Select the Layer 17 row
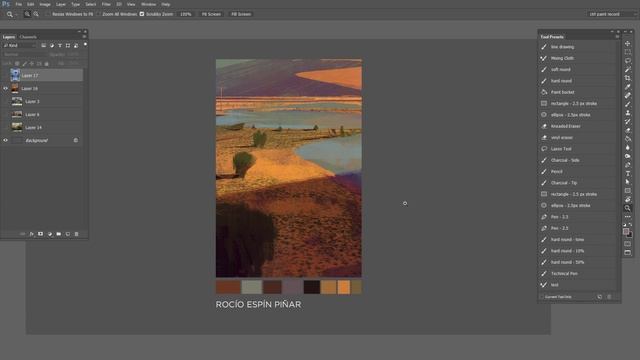640x360 pixels. [x=43, y=76]
